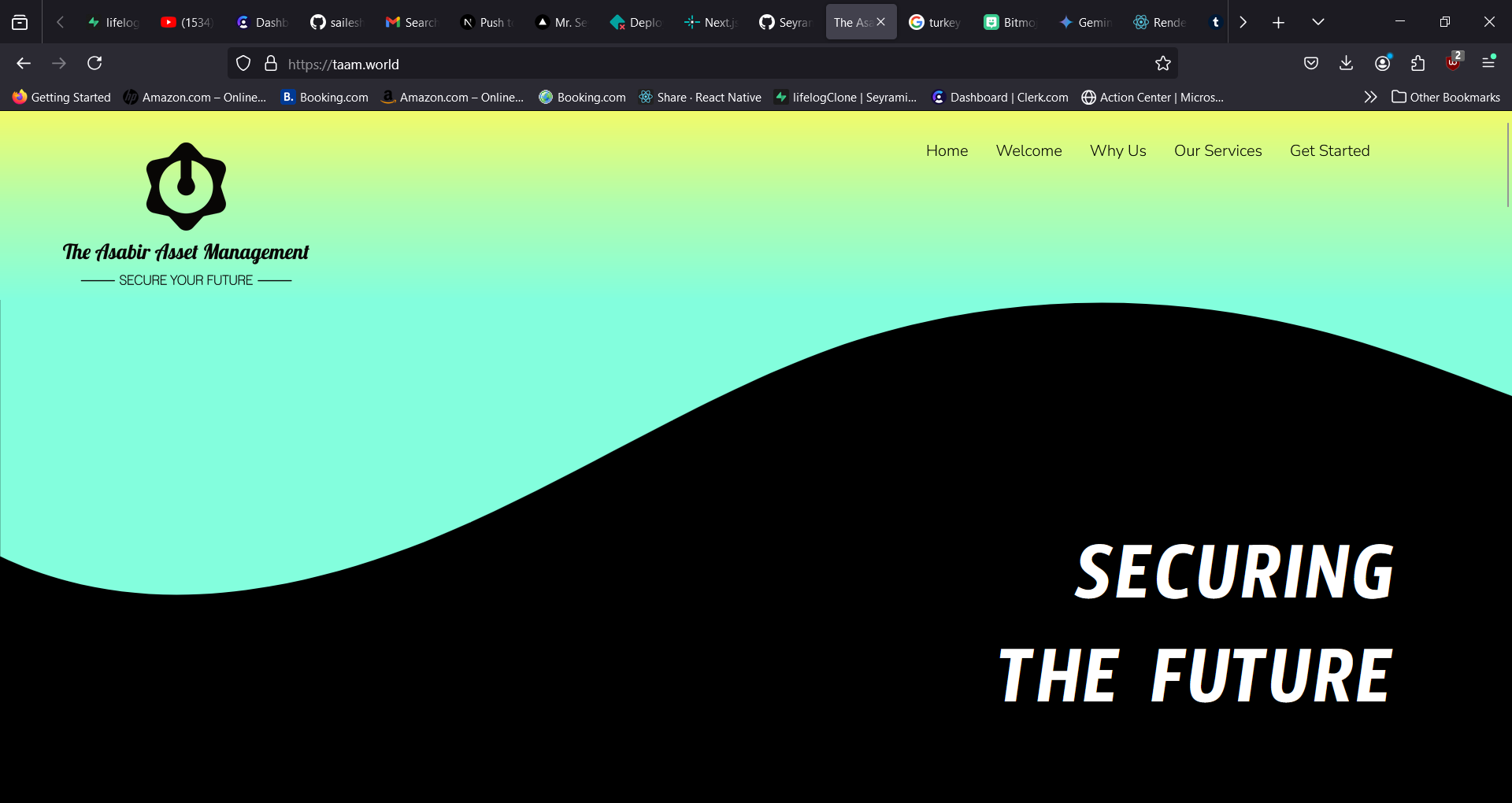Open the Firefox downloads panel
Viewport: 1512px width, 803px height.
coord(1346,64)
